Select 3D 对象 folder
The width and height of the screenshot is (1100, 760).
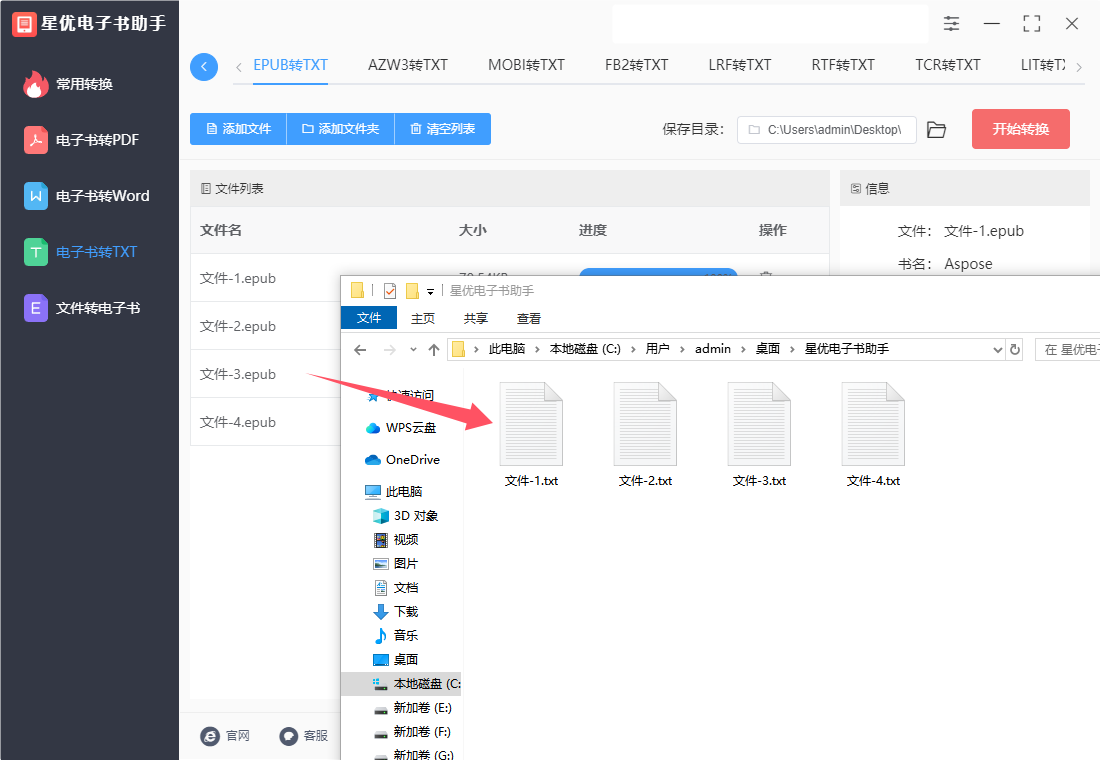coord(405,516)
